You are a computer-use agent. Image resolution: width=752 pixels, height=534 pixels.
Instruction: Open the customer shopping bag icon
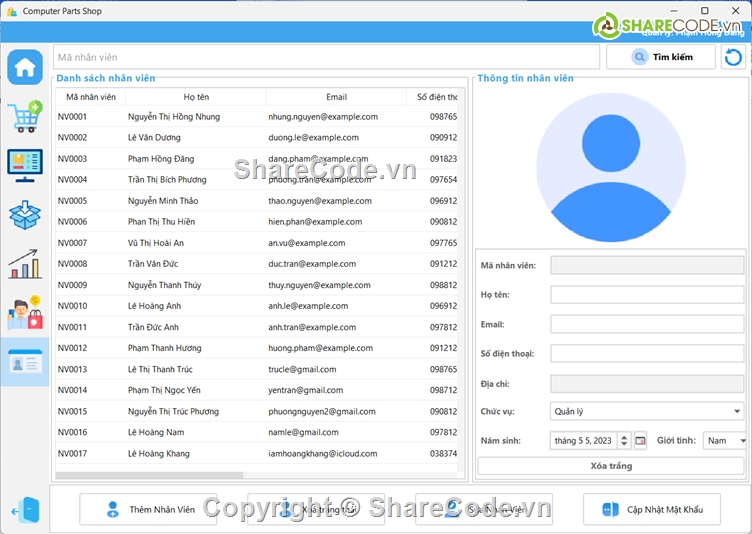[25, 313]
